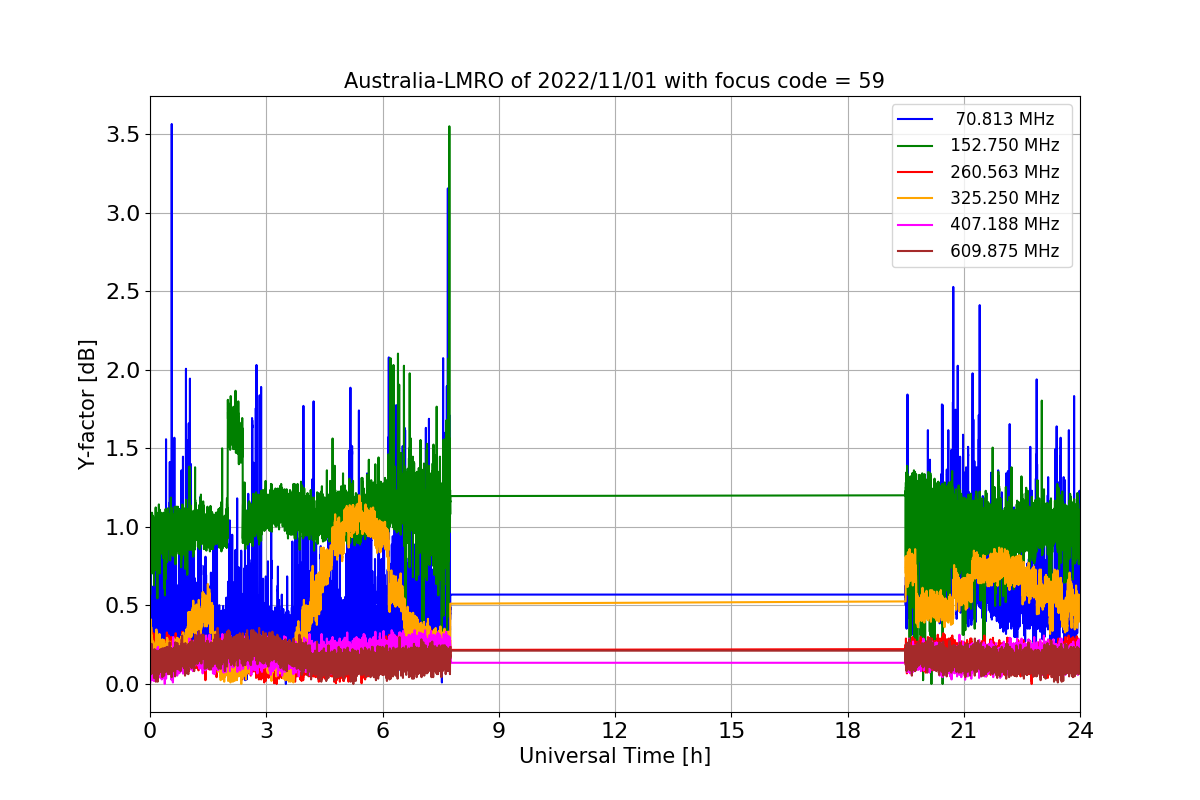Viewport: 1200px width, 800px height.
Task: Click the orange line sample in legend
Action: point(916,198)
